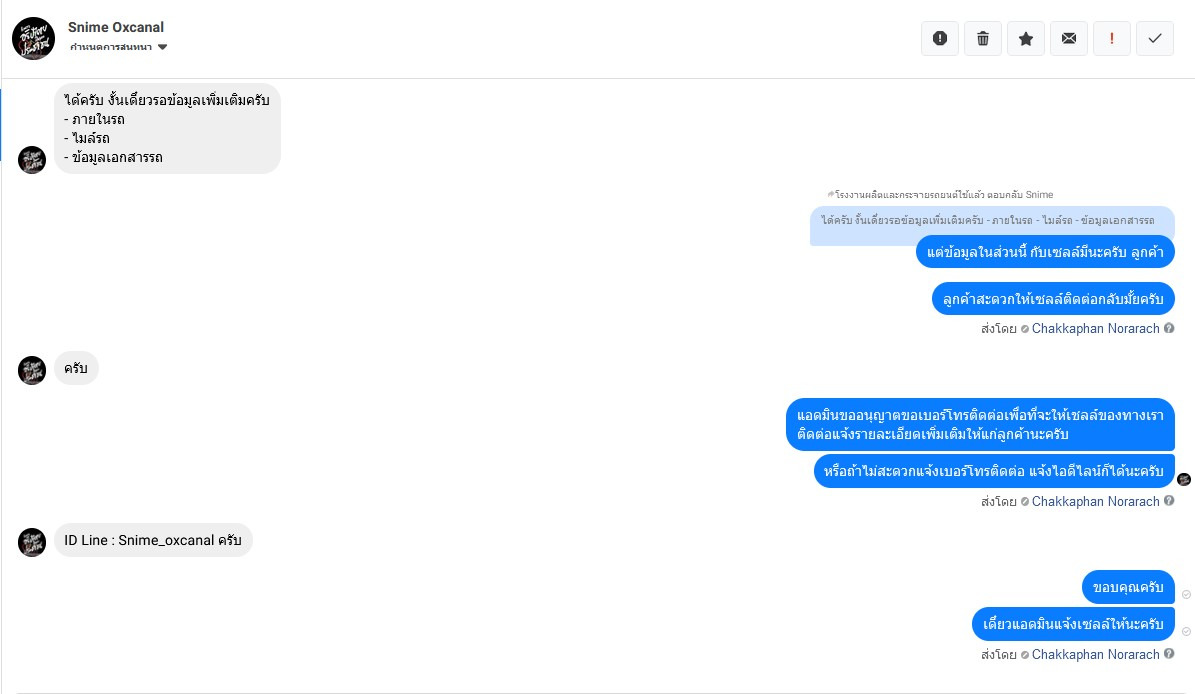Click seen-by avatar near Line ID request
Image resolution: width=1195 pixels, height=694 pixels.
(x=1184, y=479)
